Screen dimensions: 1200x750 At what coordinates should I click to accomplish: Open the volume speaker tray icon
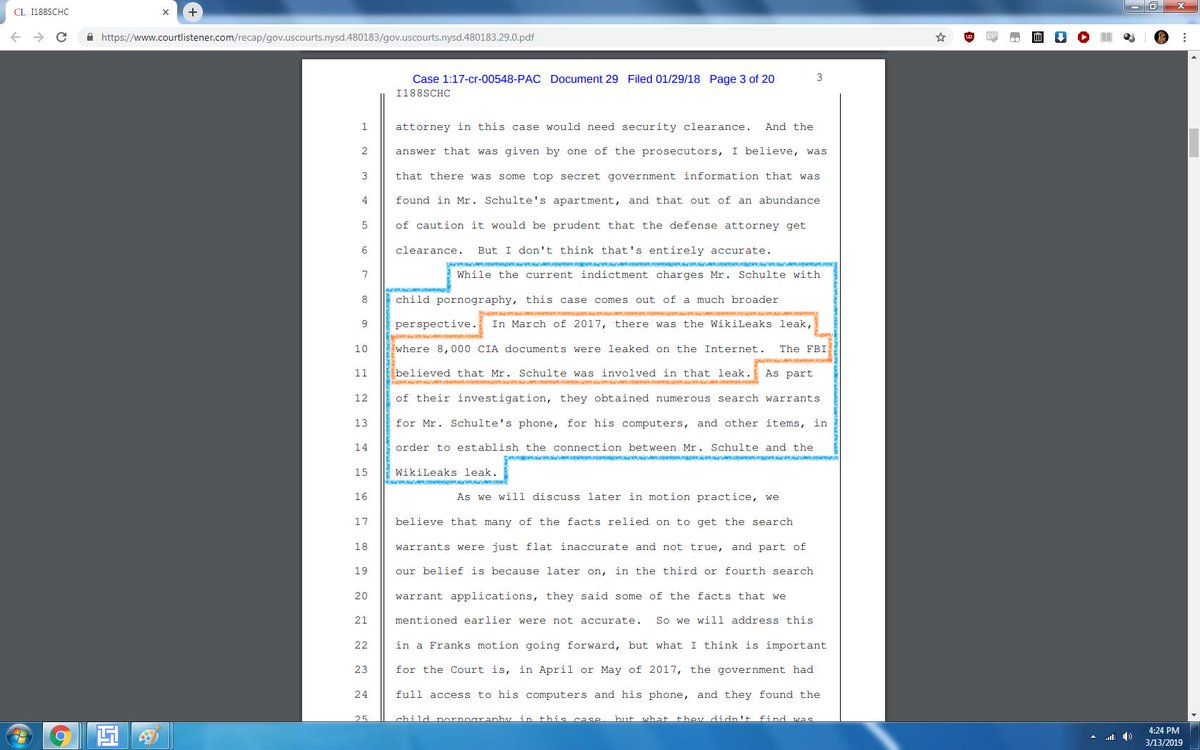[x=1129, y=737]
